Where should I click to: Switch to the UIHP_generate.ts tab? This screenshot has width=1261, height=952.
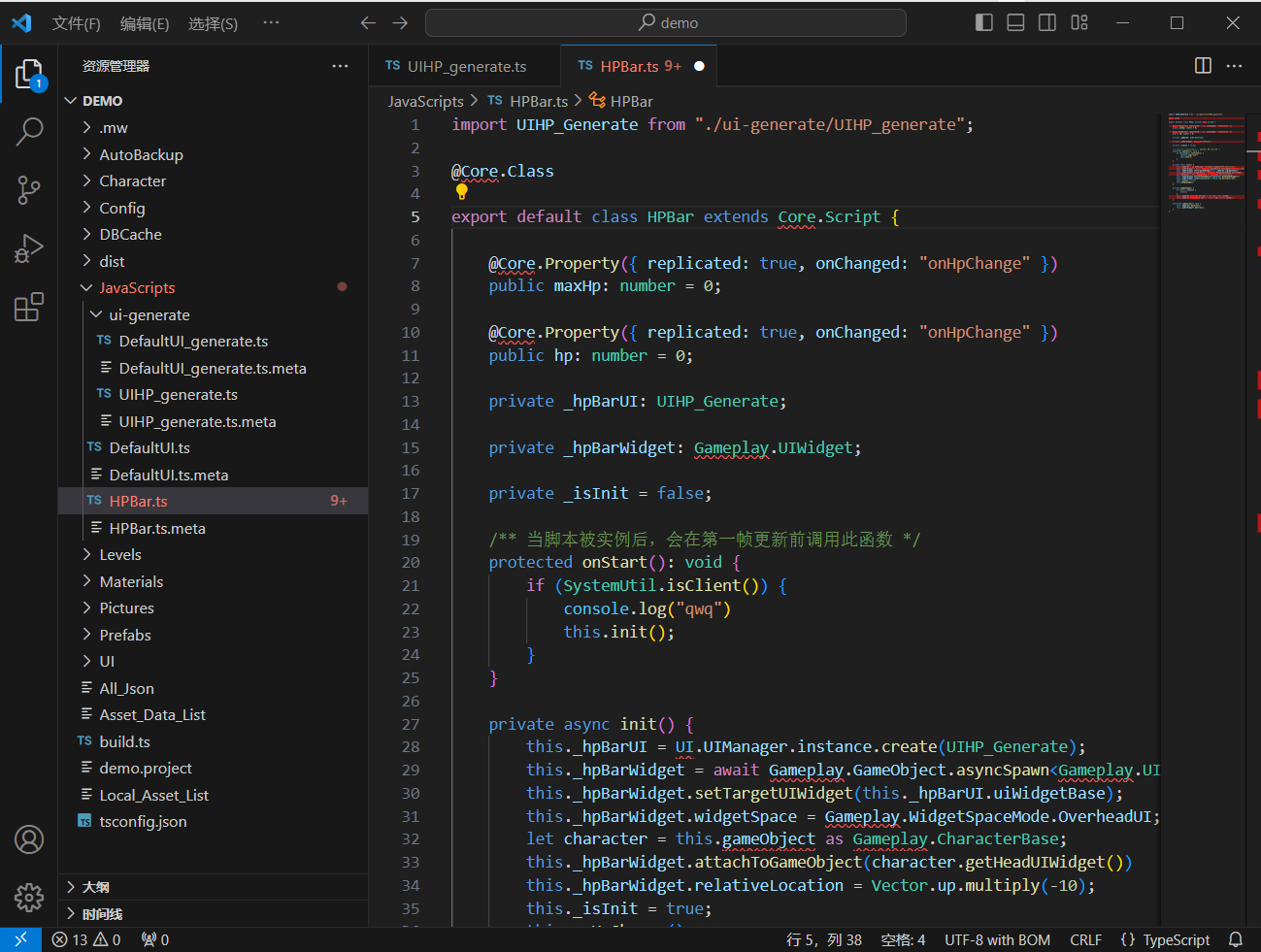tap(465, 66)
